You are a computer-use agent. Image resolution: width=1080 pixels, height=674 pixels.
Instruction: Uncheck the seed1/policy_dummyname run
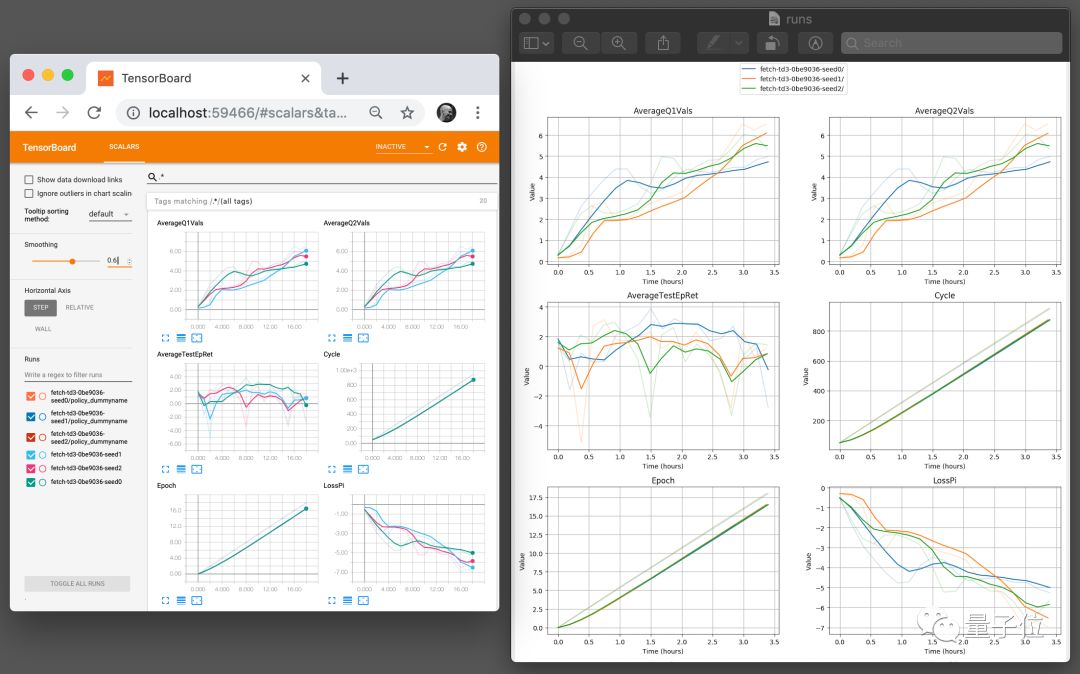[x=30, y=417]
